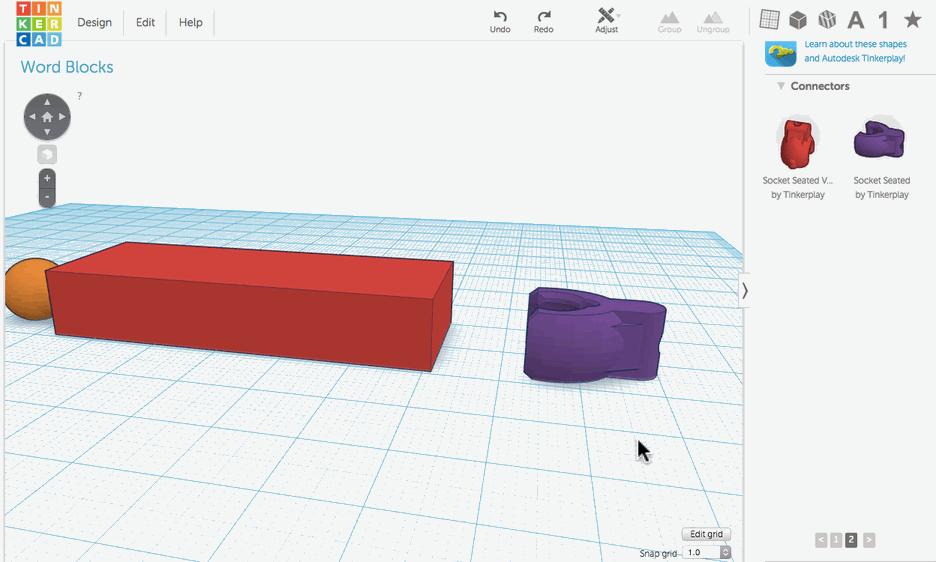This screenshot has height=562, width=936.
Task: Select the workplane grid icon
Action: click(x=769, y=20)
